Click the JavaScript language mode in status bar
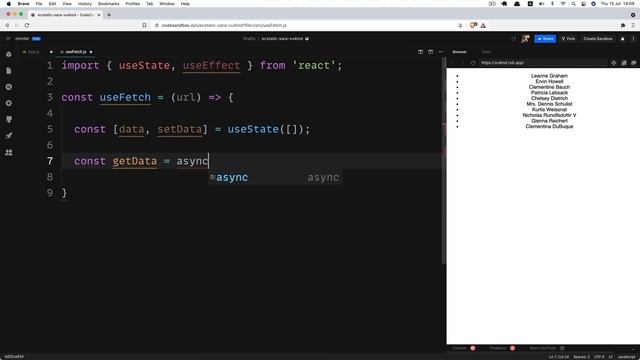 click(627, 357)
